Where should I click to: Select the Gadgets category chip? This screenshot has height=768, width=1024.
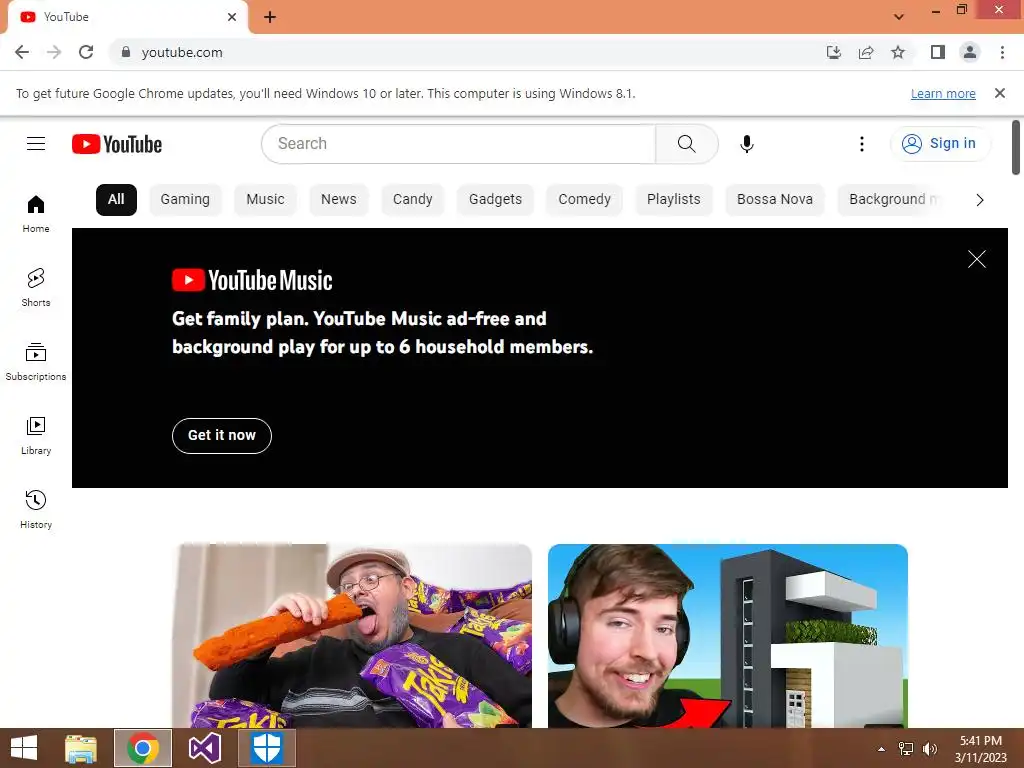(x=495, y=200)
